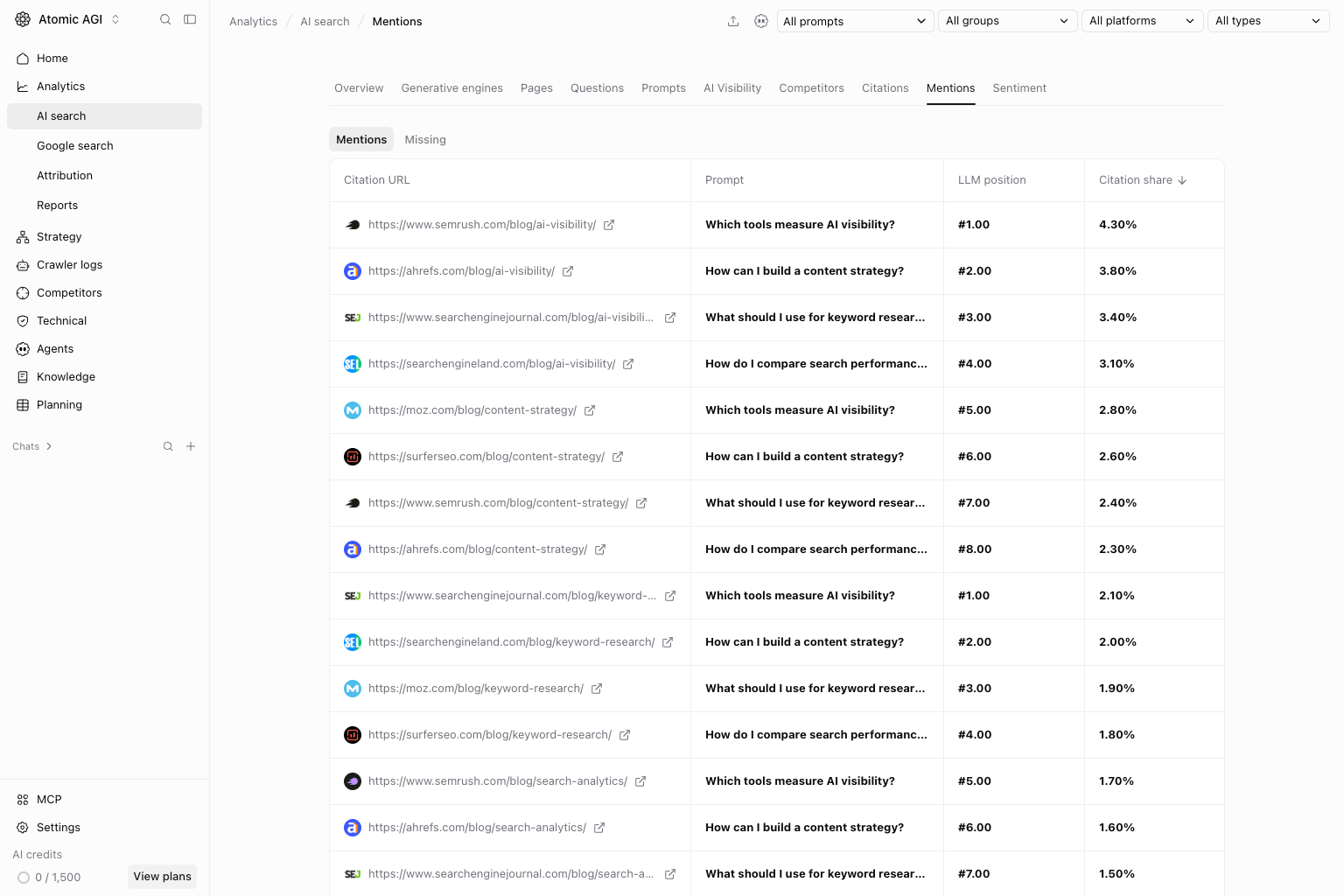
Task: Expand the Chats section chevron
Action: (49, 446)
